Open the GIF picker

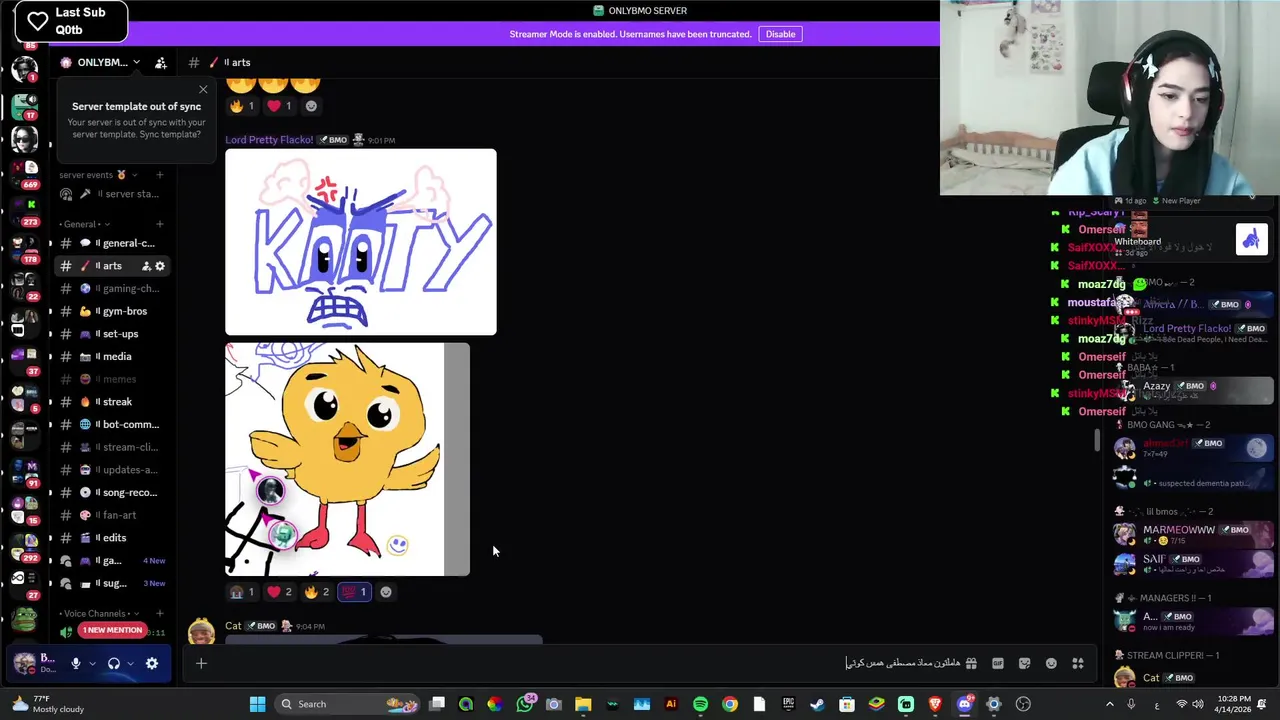pyautogui.click(x=998, y=663)
